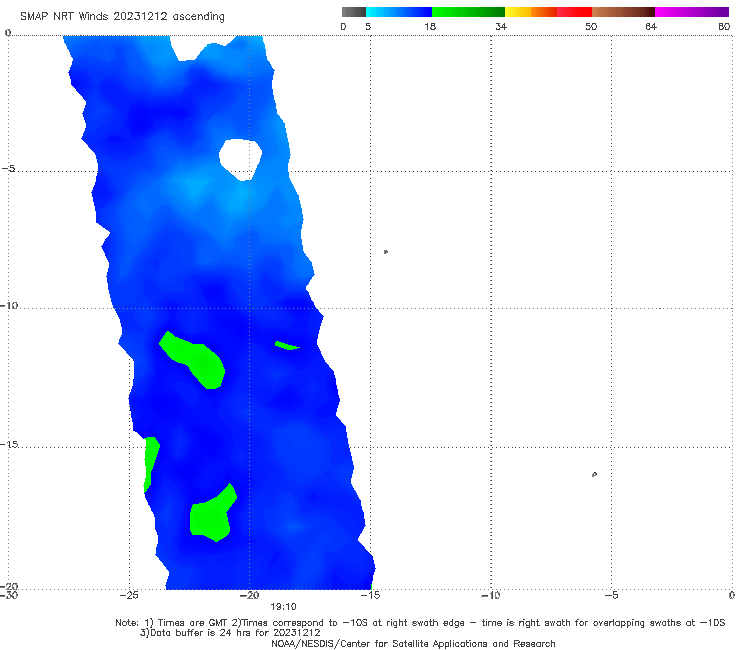Click the note line starting 'Note: 1) Times are GMT'
This screenshot has height=650, width=740.
420,623
